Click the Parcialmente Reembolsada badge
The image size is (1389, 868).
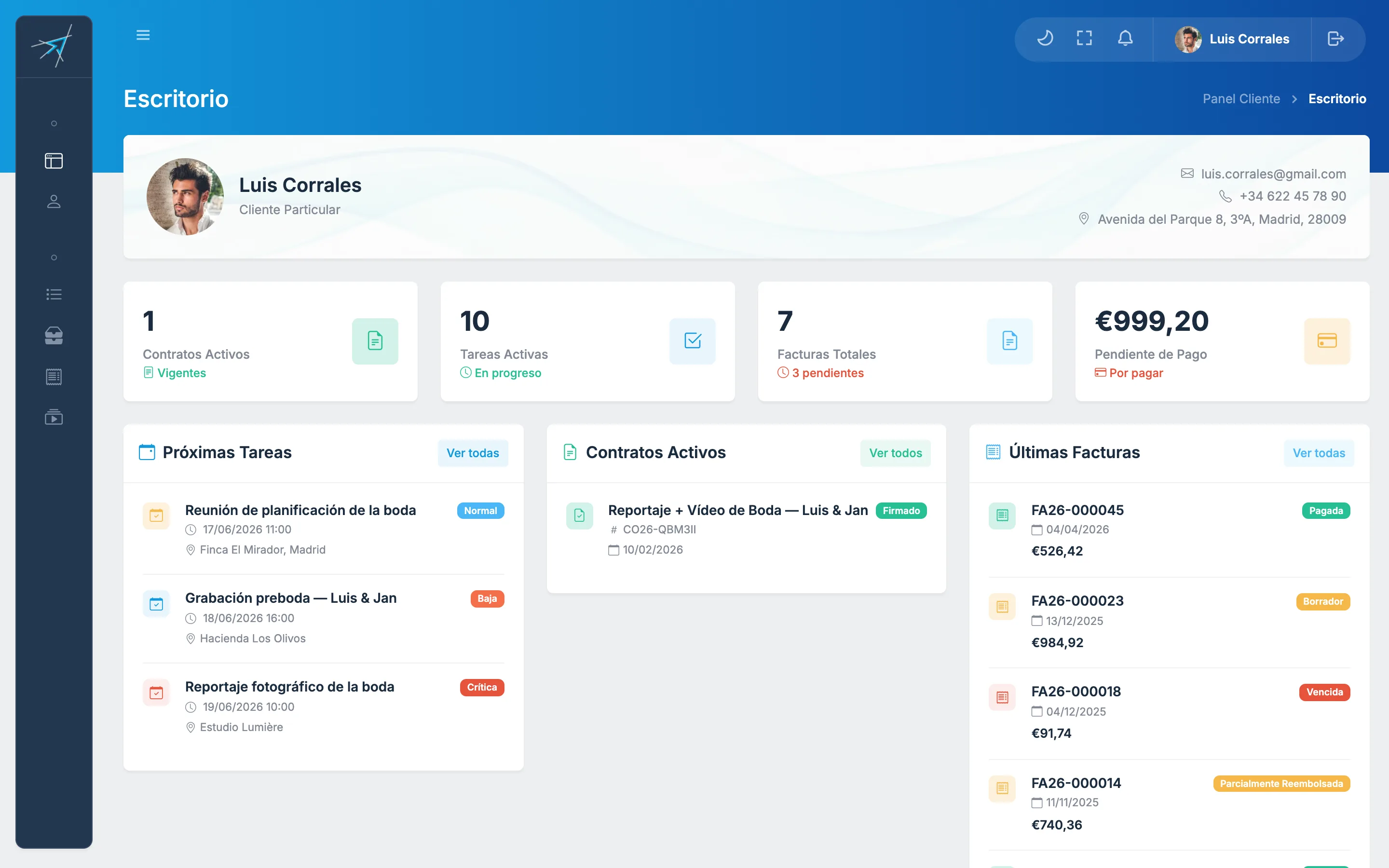[x=1281, y=784]
